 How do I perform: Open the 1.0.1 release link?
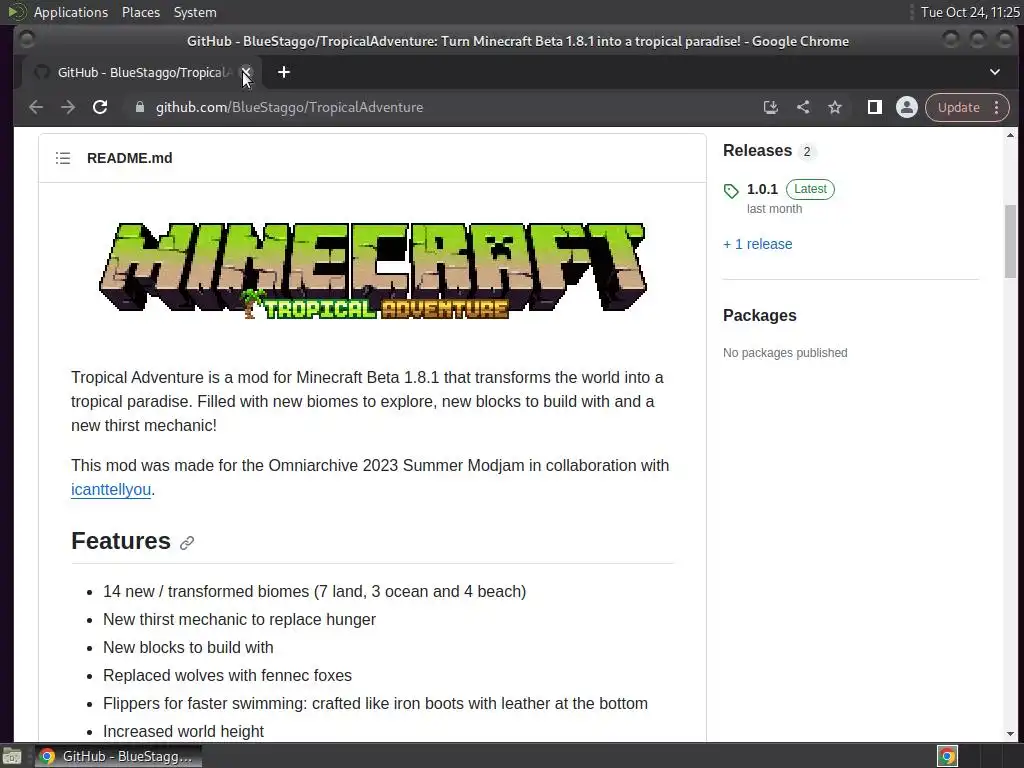pyautogui.click(x=762, y=189)
